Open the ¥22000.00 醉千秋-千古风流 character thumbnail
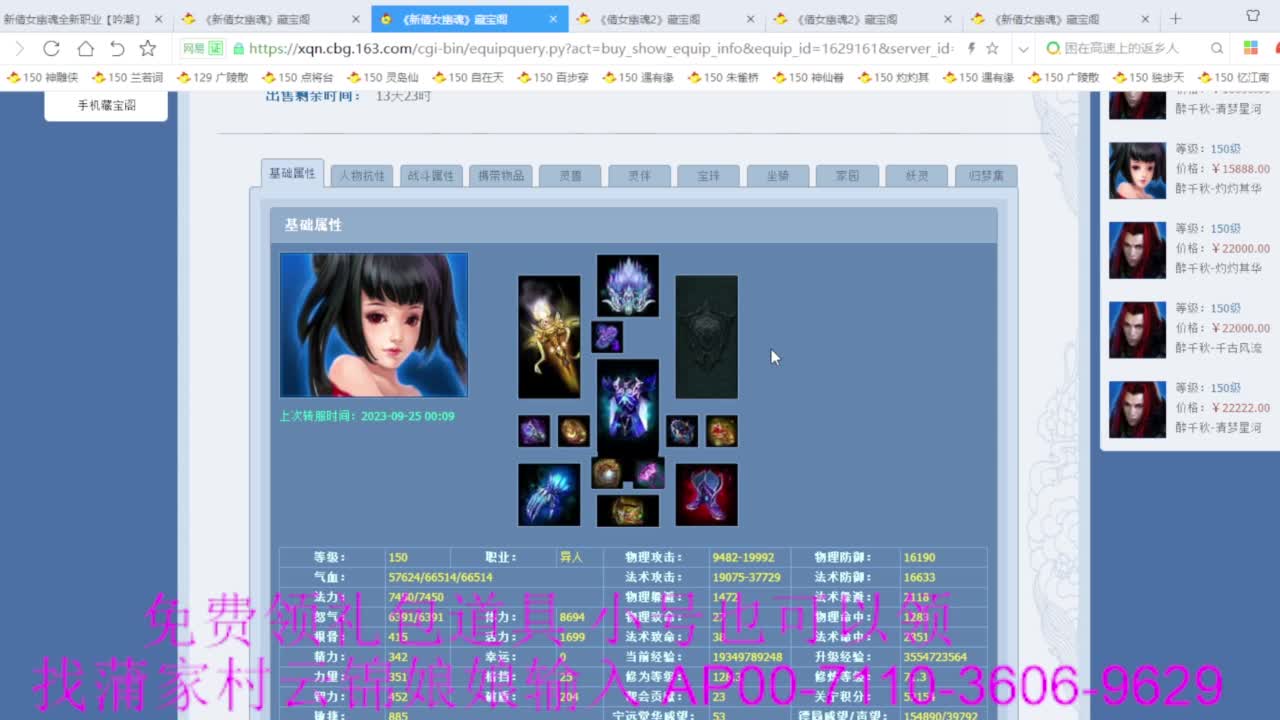Image resolution: width=1280 pixels, height=720 pixels. pyautogui.click(x=1137, y=330)
